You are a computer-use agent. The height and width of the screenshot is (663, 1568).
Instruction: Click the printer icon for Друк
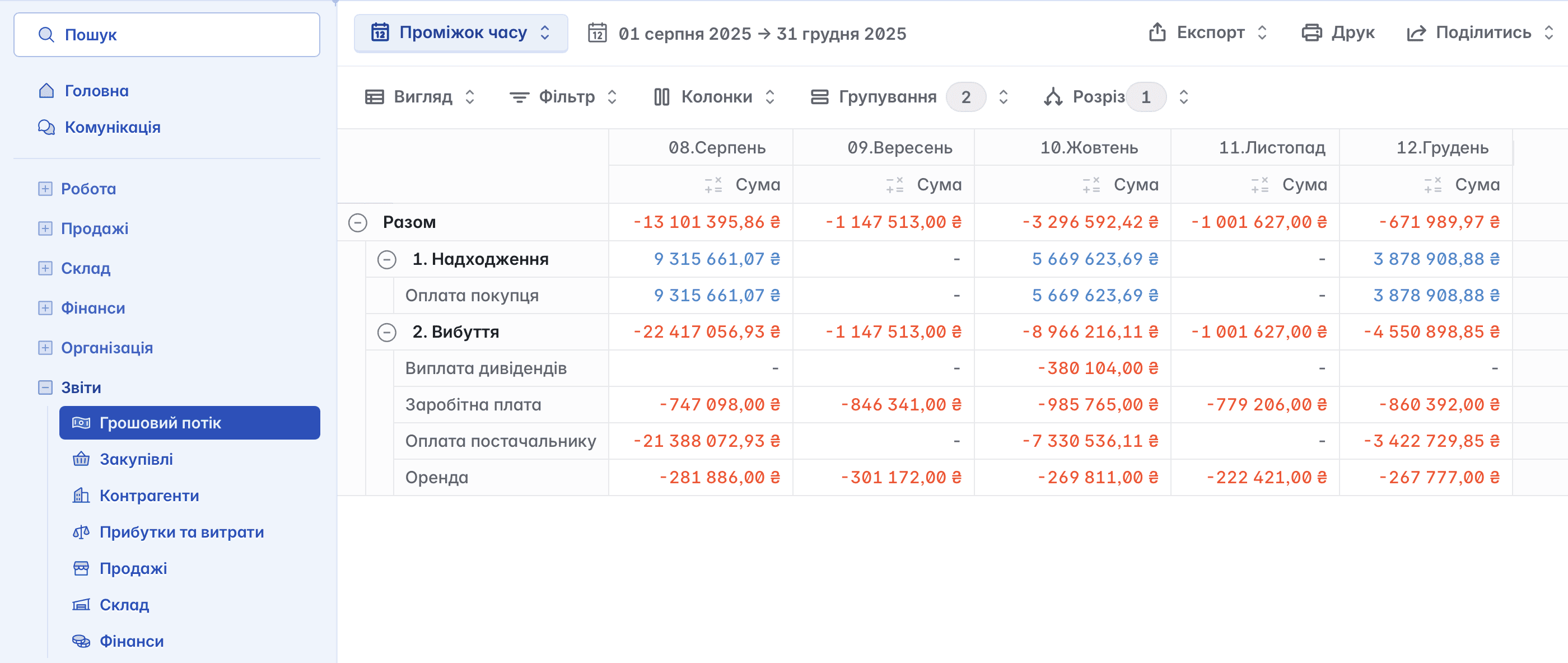click(1311, 32)
